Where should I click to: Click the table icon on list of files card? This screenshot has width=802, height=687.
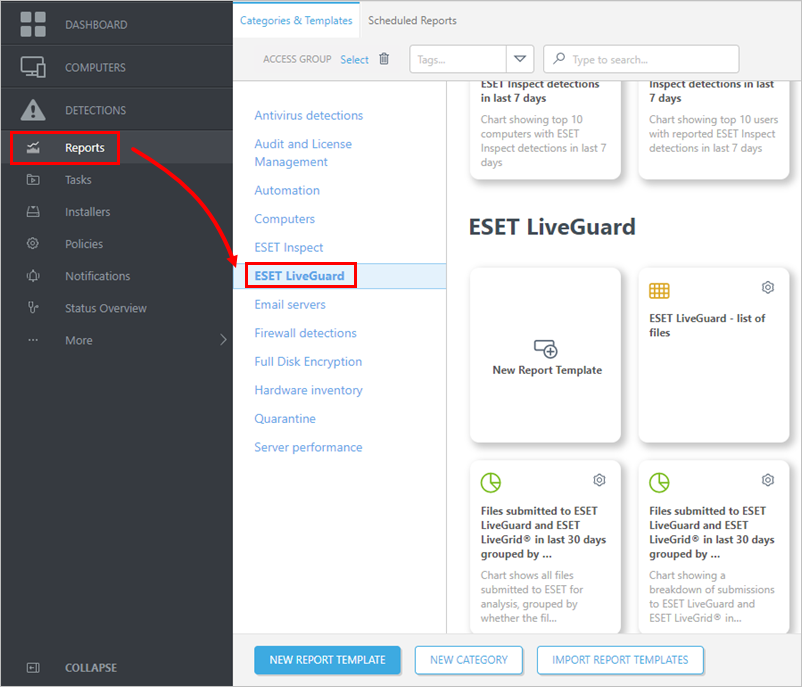[x=659, y=291]
